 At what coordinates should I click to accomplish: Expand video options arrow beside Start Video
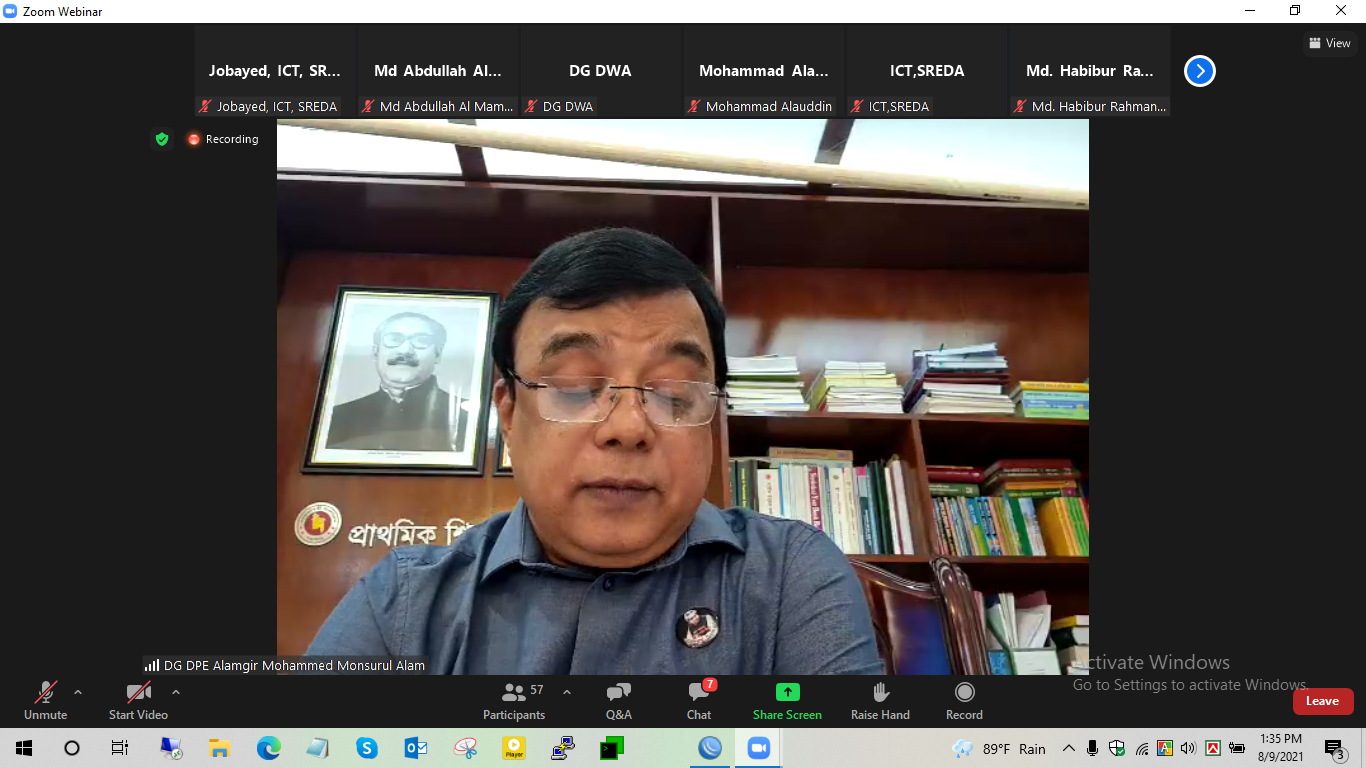click(176, 692)
